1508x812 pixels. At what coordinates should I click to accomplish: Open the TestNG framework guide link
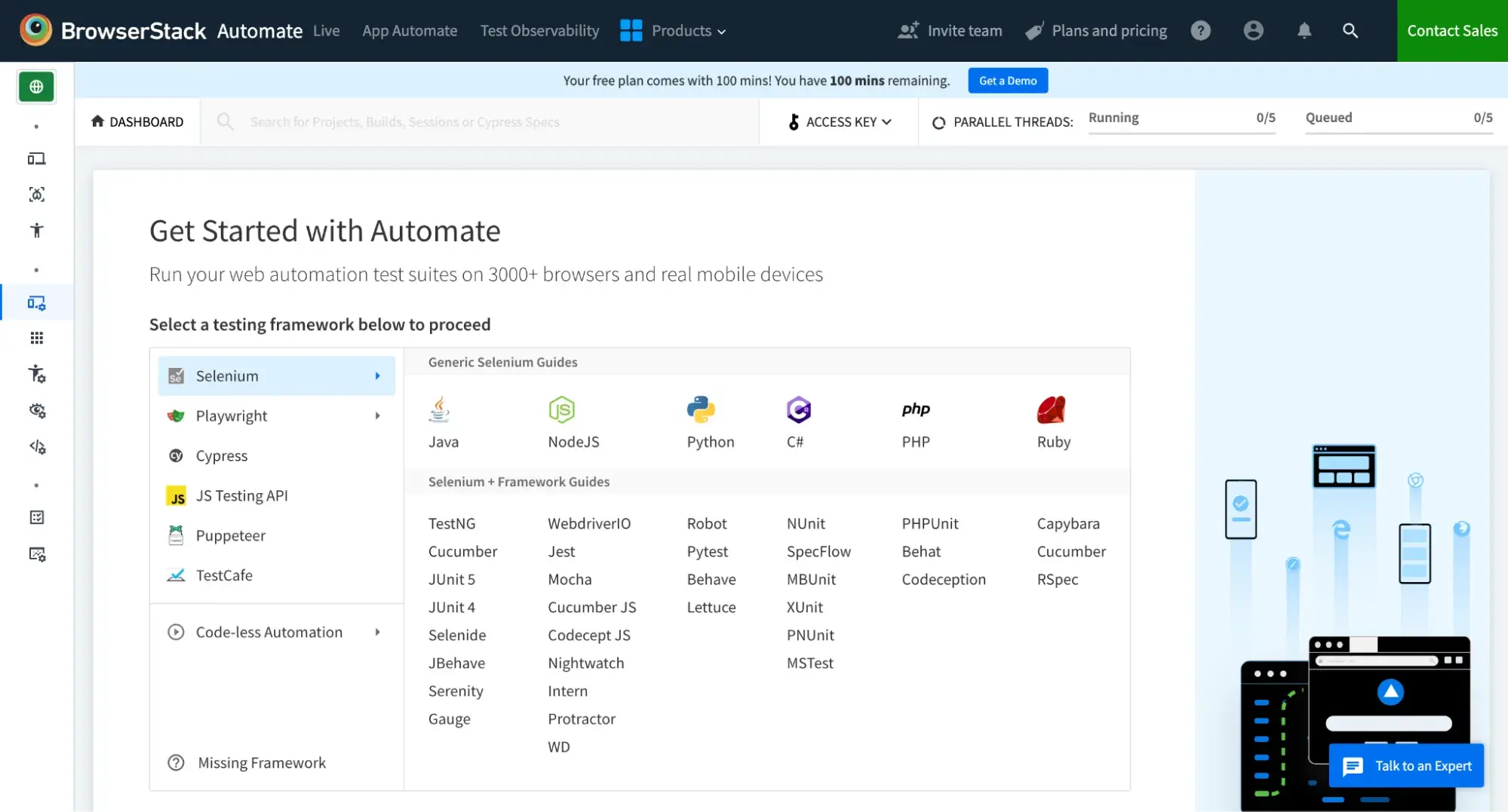coord(452,524)
